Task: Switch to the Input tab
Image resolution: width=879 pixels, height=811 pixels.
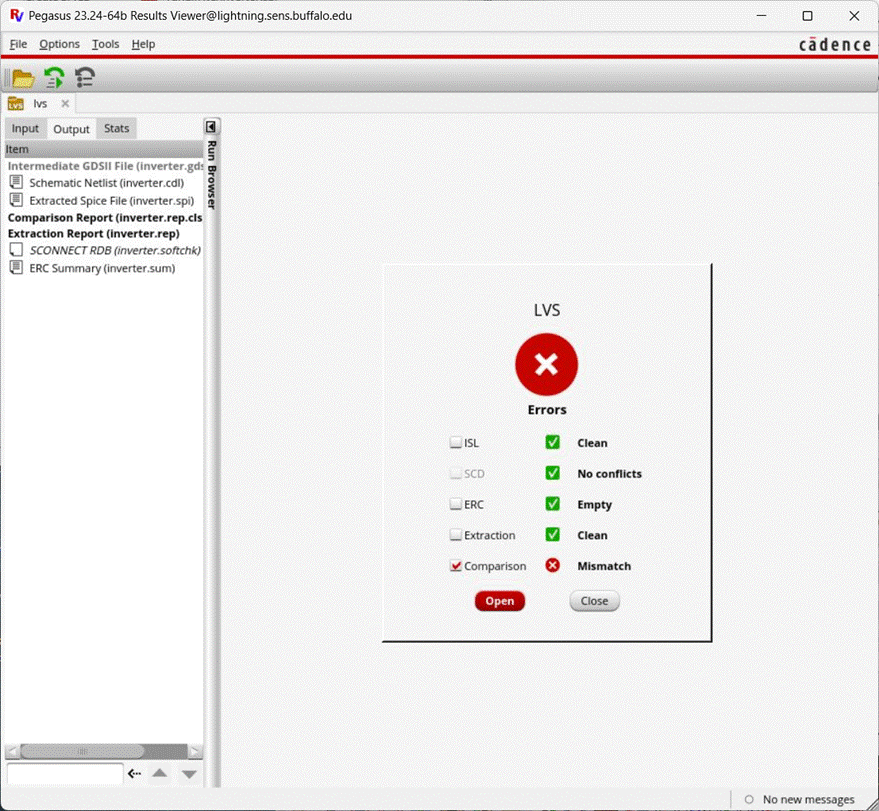Action: 24,128
